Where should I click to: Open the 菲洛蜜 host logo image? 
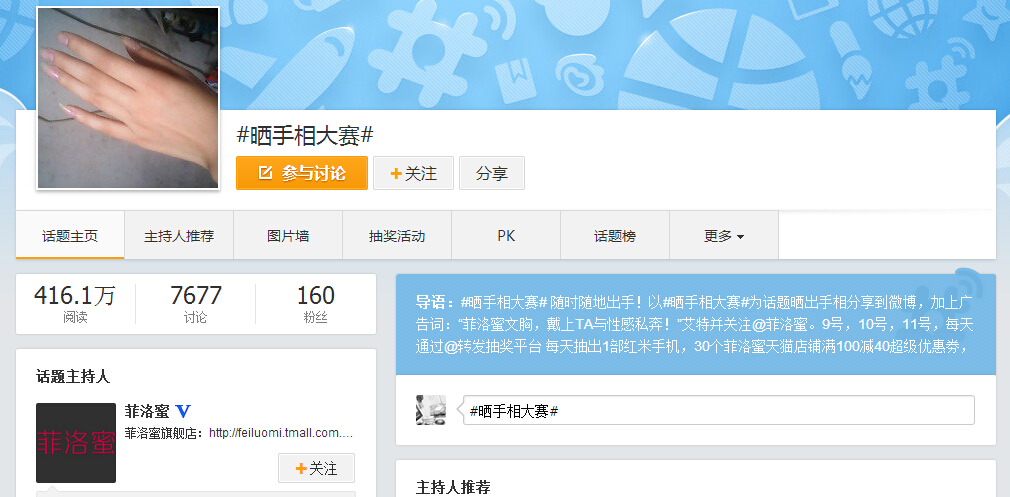[x=76, y=443]
